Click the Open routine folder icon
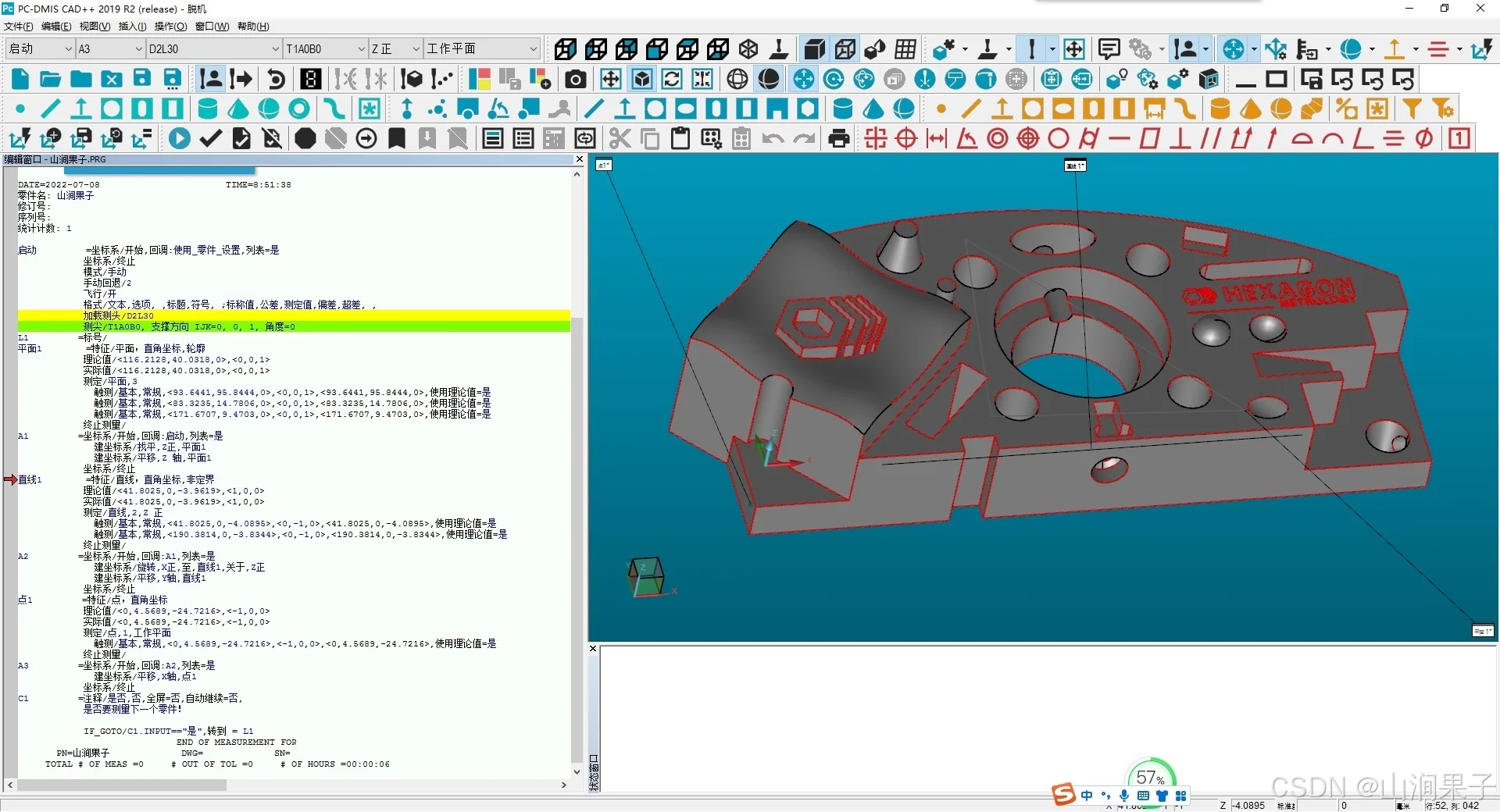This screenshot has width=1500, height=812. [51, 79]
